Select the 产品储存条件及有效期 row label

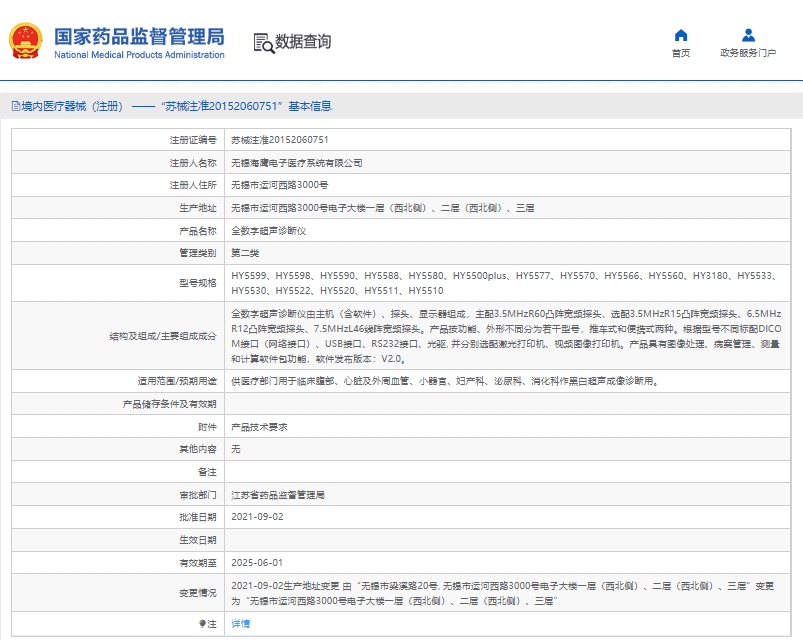pos(170,404)
